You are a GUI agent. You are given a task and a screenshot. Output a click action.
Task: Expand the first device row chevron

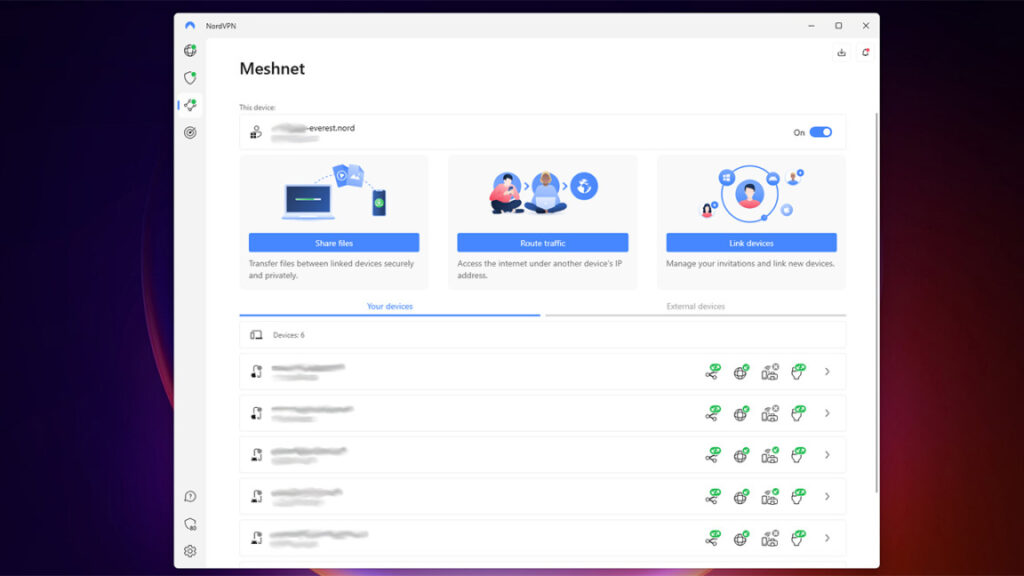(827, 372)
